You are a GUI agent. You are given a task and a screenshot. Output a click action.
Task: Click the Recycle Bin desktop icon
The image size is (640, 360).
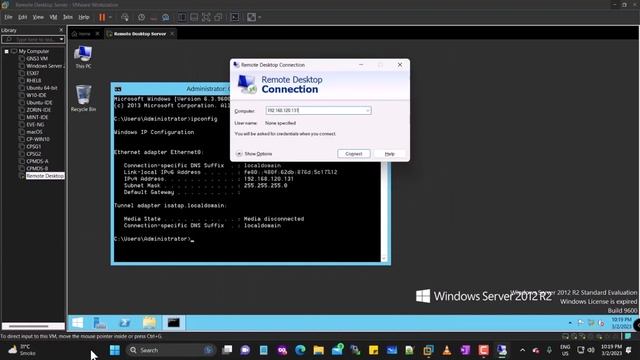point(83,98)
